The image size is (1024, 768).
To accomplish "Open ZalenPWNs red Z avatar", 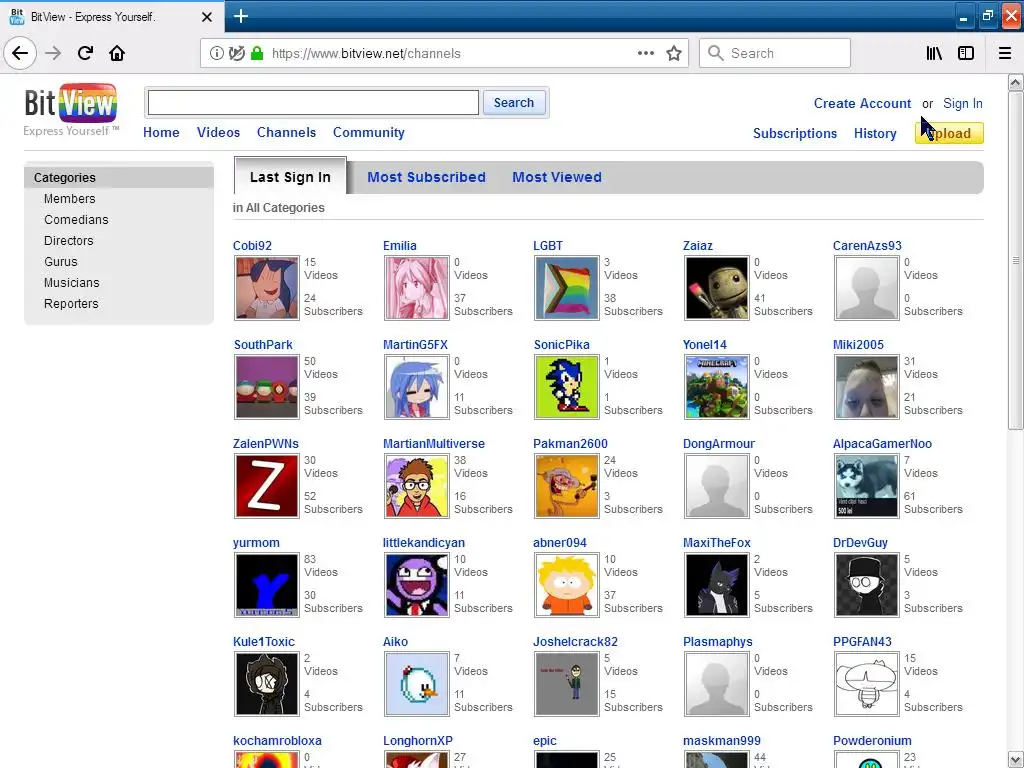I will [266, 486].
